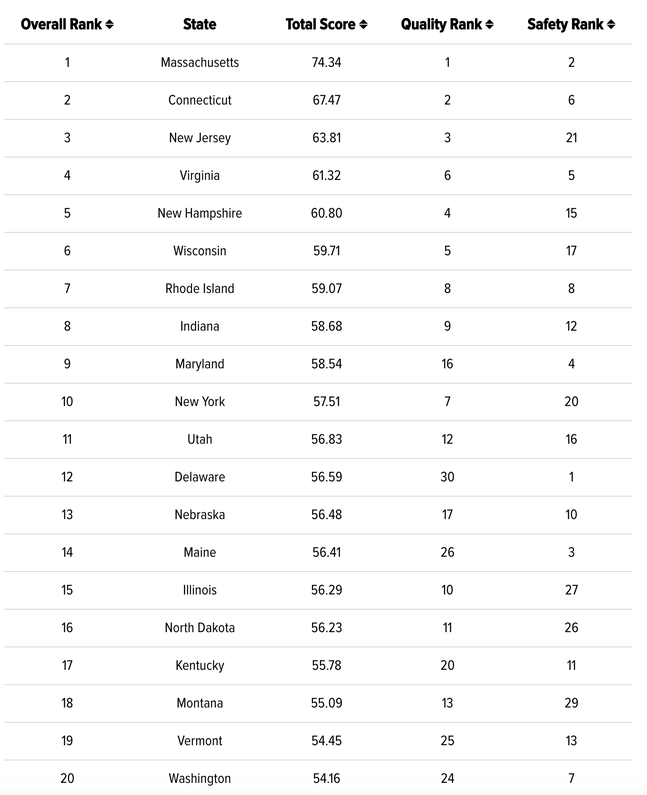The height and width of the screenshot is (795, 647).
Task: Click the Kentucky row state name
Action: click(200, 665)
